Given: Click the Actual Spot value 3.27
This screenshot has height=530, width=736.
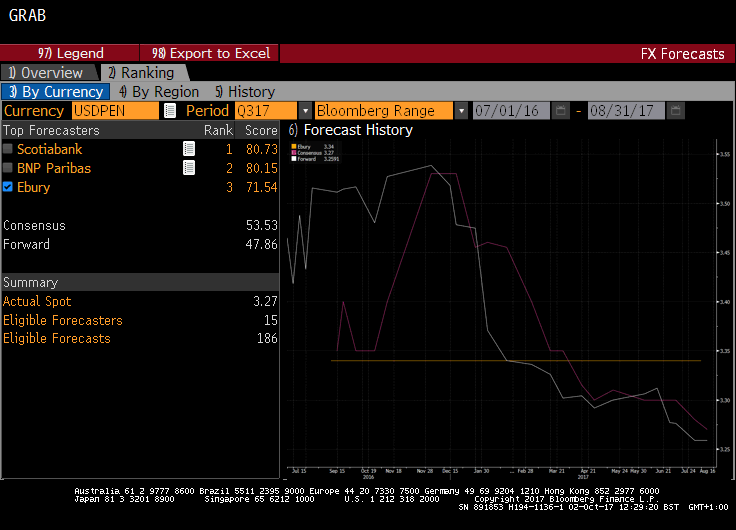Looking at the screenshot, I should point(265,301).
